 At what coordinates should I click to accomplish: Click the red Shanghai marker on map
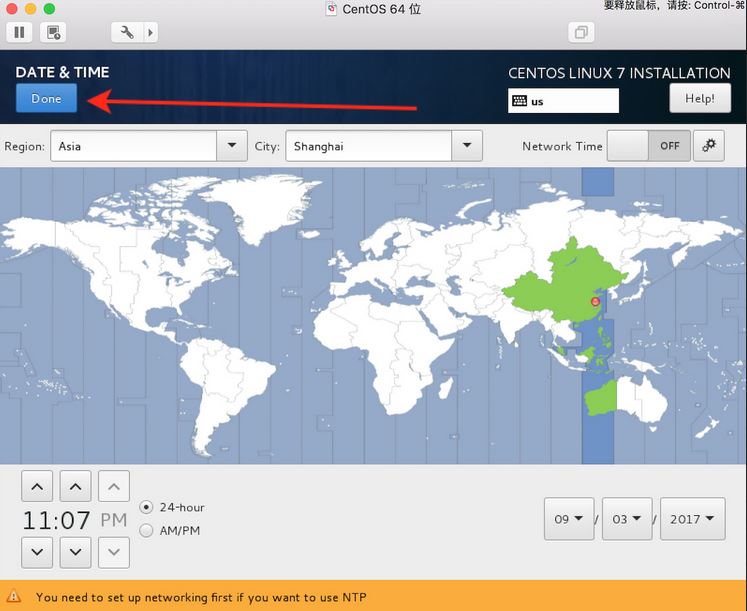click(x=595, y=301)
